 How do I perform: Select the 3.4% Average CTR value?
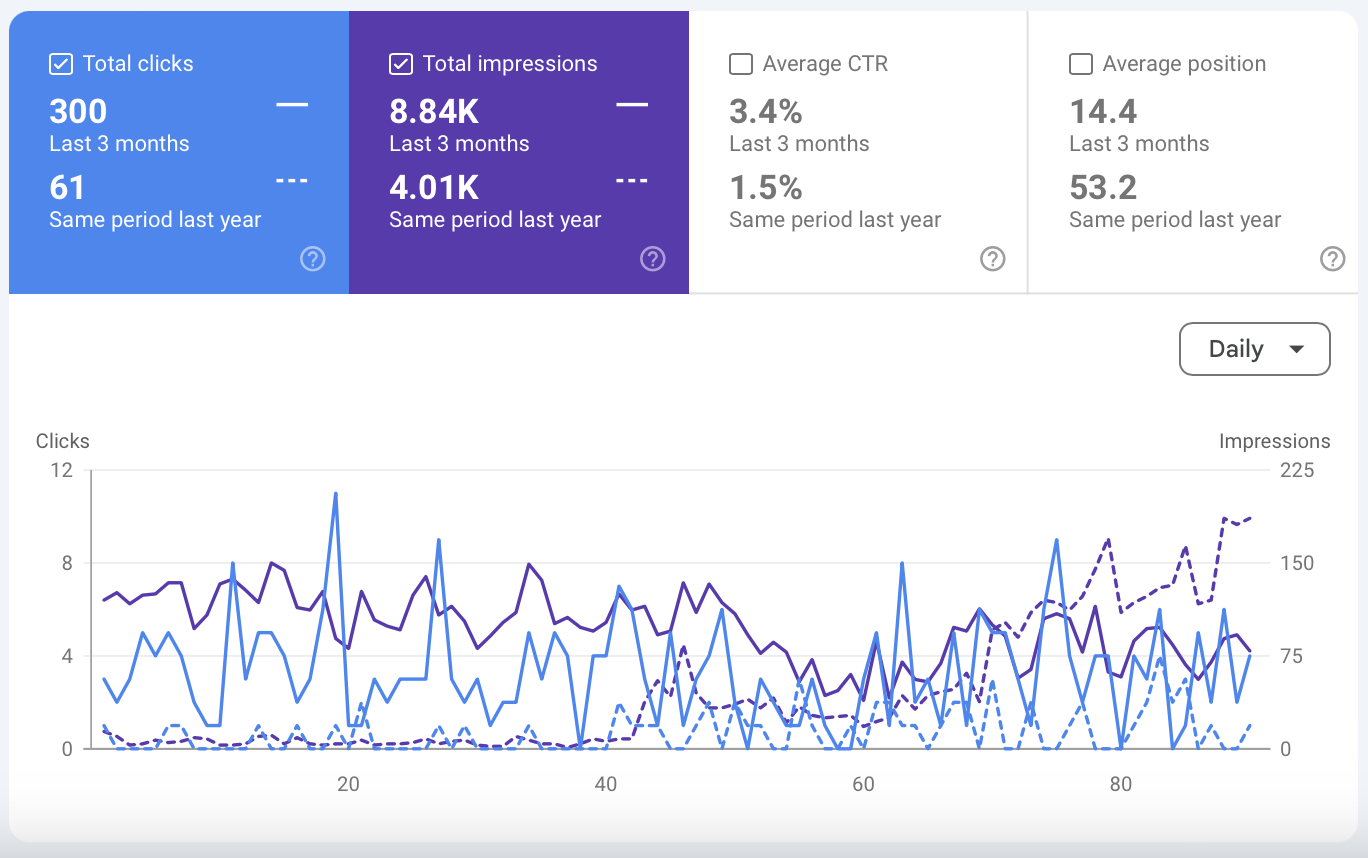coord(766,111)
